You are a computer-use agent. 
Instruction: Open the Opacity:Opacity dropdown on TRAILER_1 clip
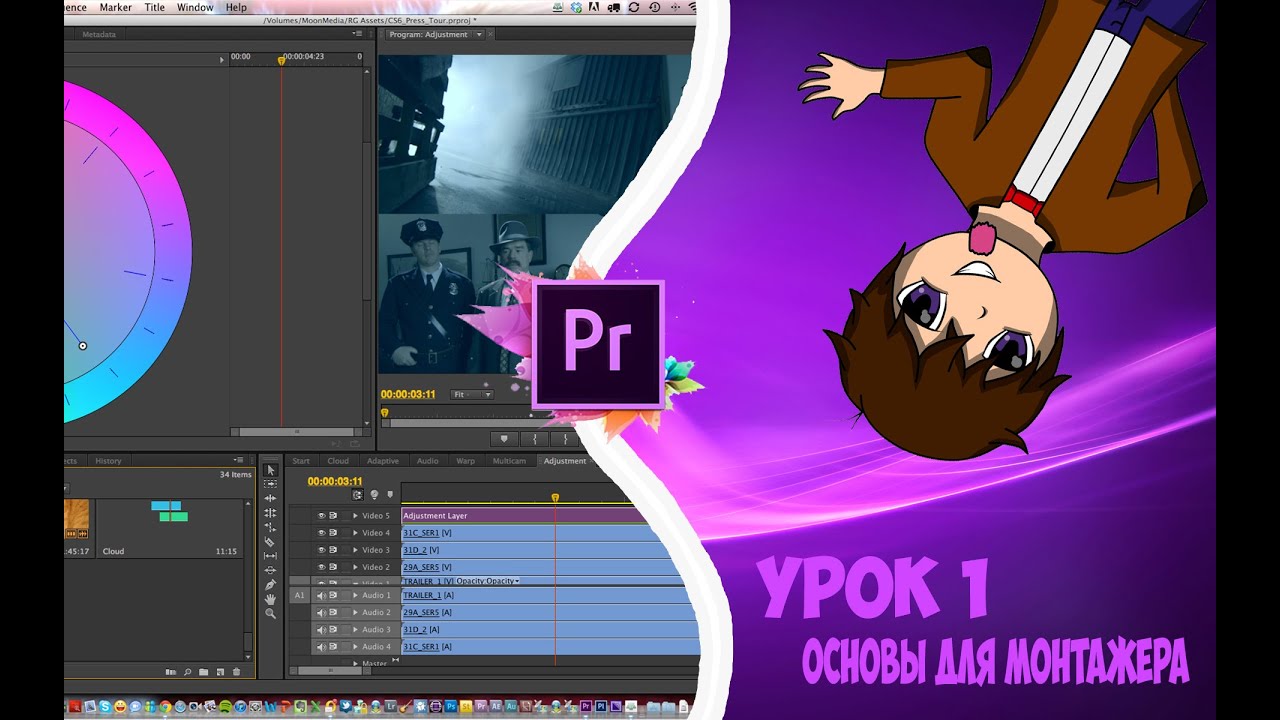click(x=488, y=581)
